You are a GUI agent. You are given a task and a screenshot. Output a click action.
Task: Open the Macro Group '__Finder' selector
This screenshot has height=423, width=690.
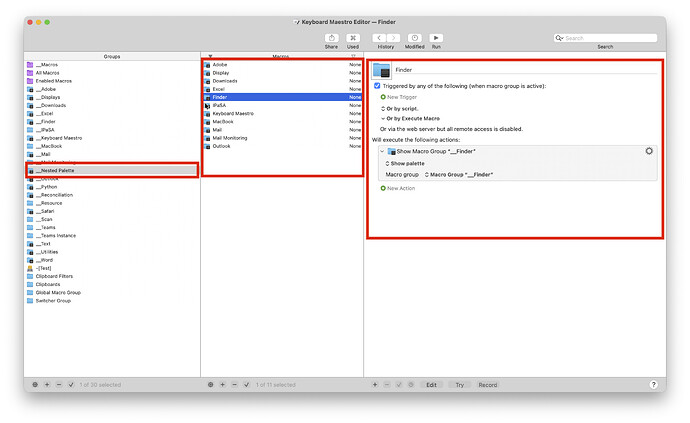click(x=459, y=174)
